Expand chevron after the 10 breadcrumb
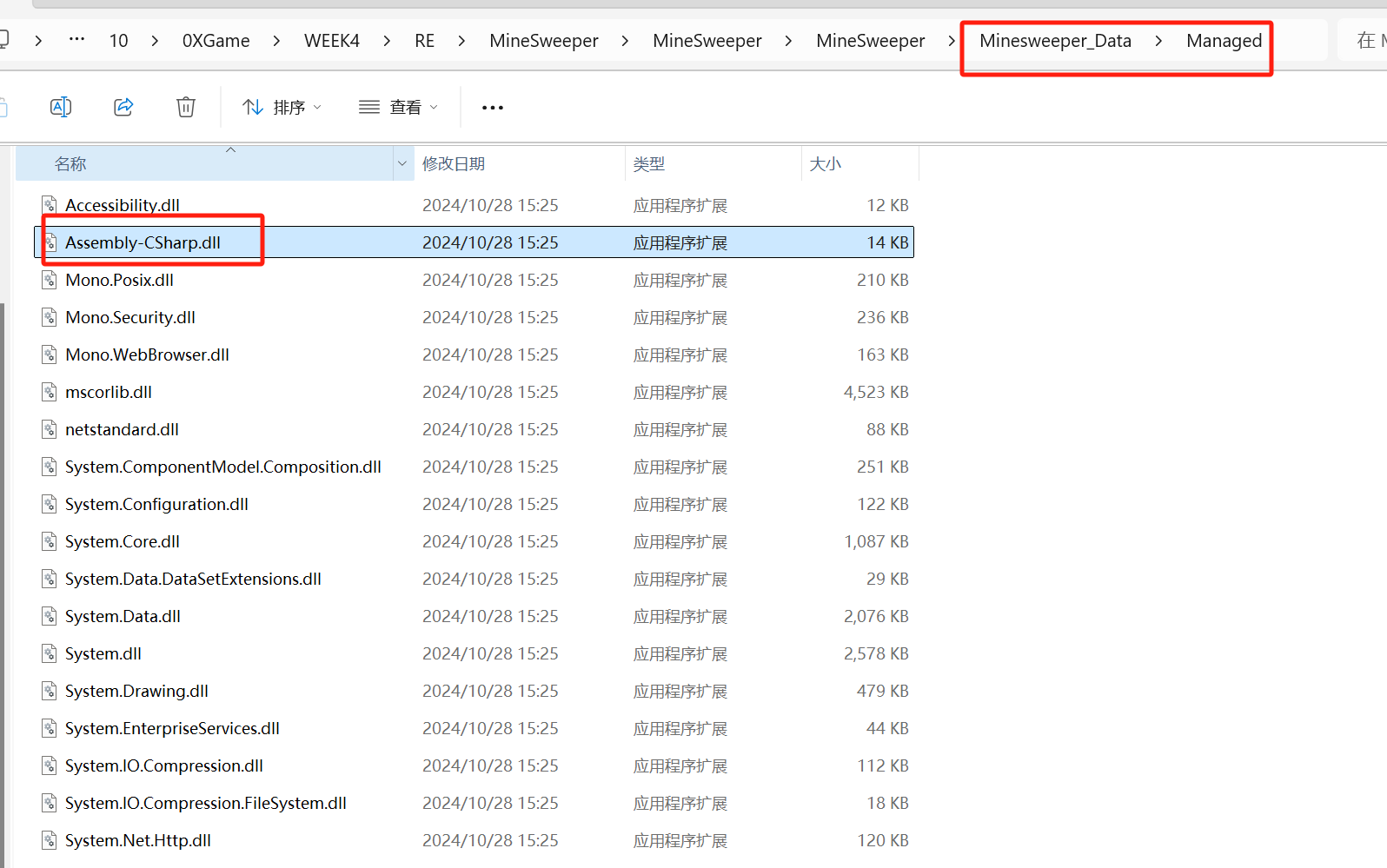The height and width of the screenshot is (868, 1387). click(155, 41)
